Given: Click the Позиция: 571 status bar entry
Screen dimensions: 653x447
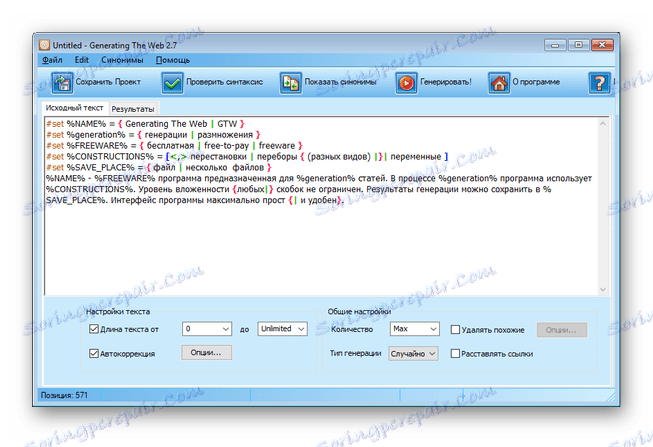Looking at the screenshot, I should point(64,395).
